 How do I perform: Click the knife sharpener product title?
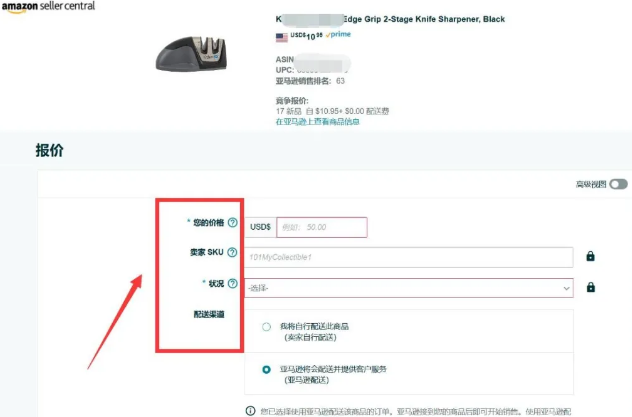(390, 19)
